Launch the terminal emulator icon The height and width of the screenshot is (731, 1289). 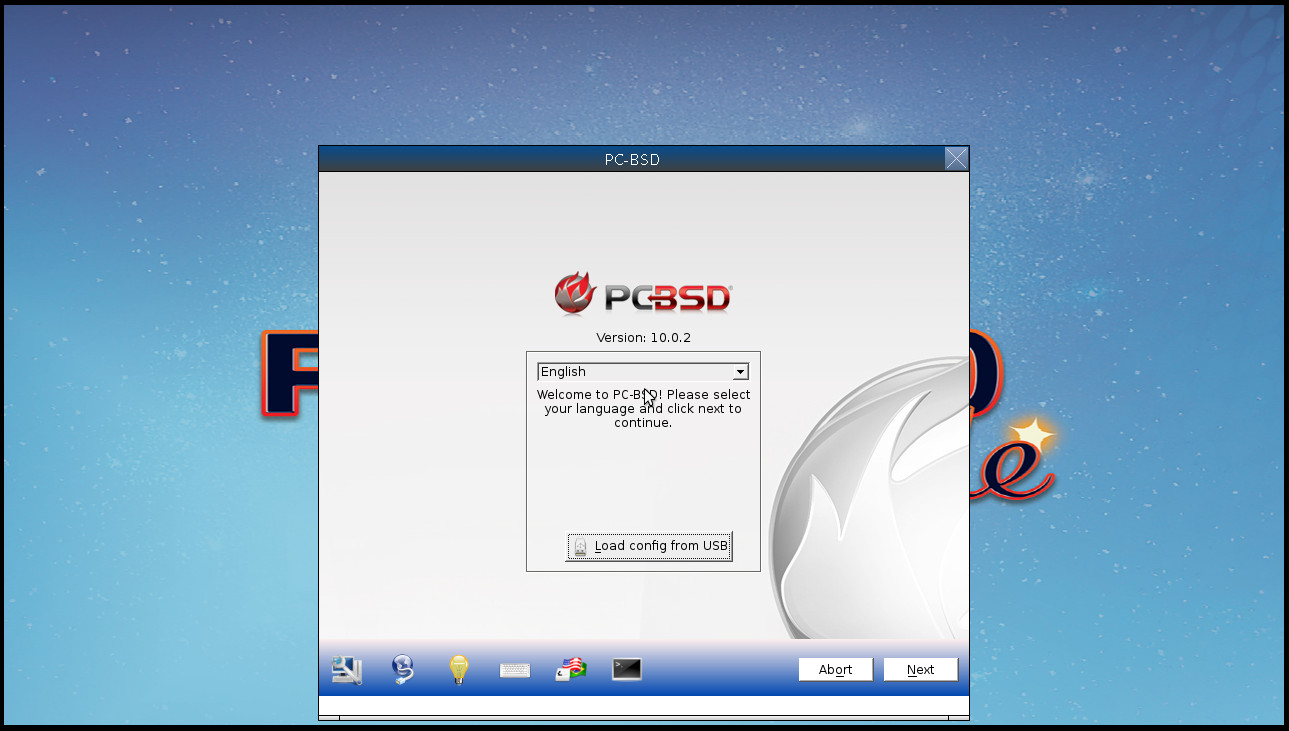626,669
